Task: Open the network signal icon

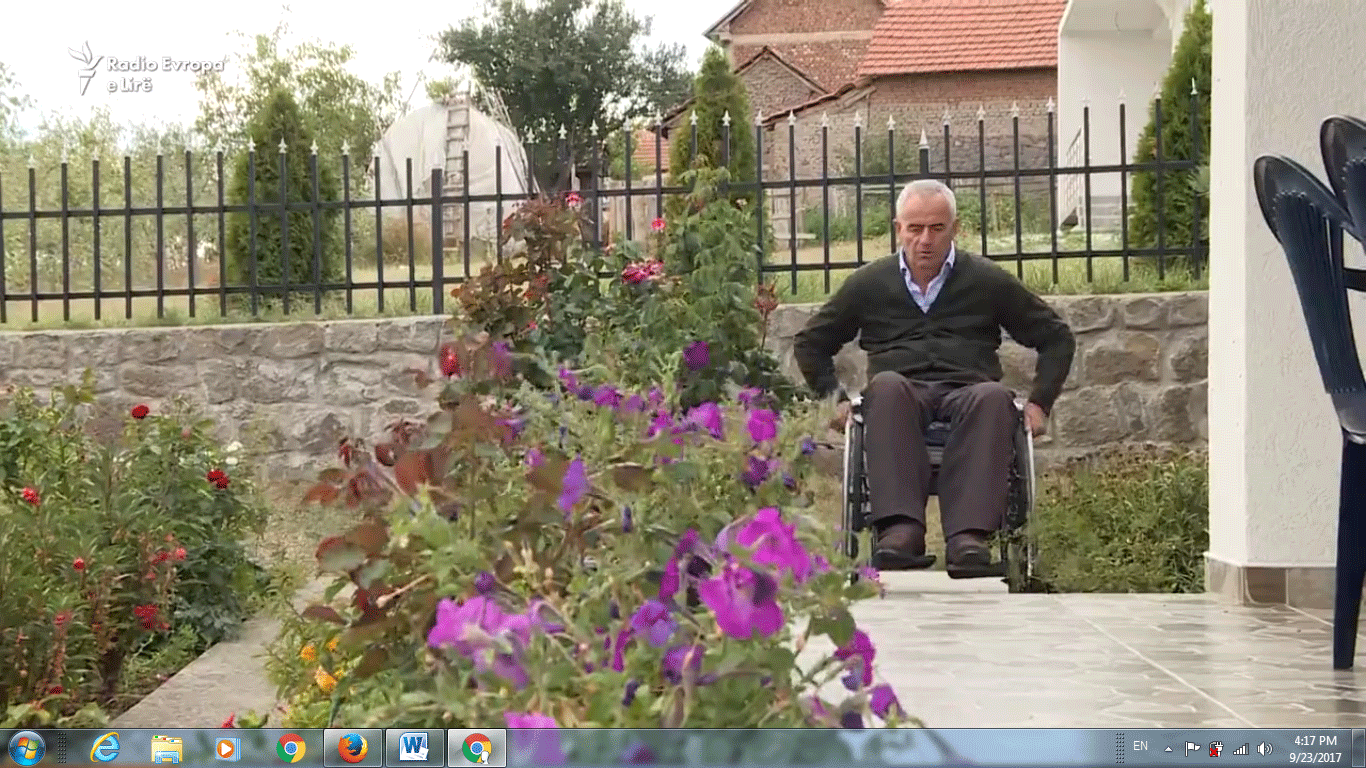Action: [1241, 748]
